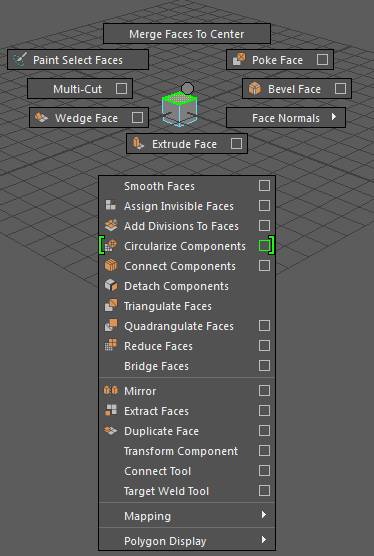Open Poke Face options box
The image size is (374, 556).
(322, 59)
